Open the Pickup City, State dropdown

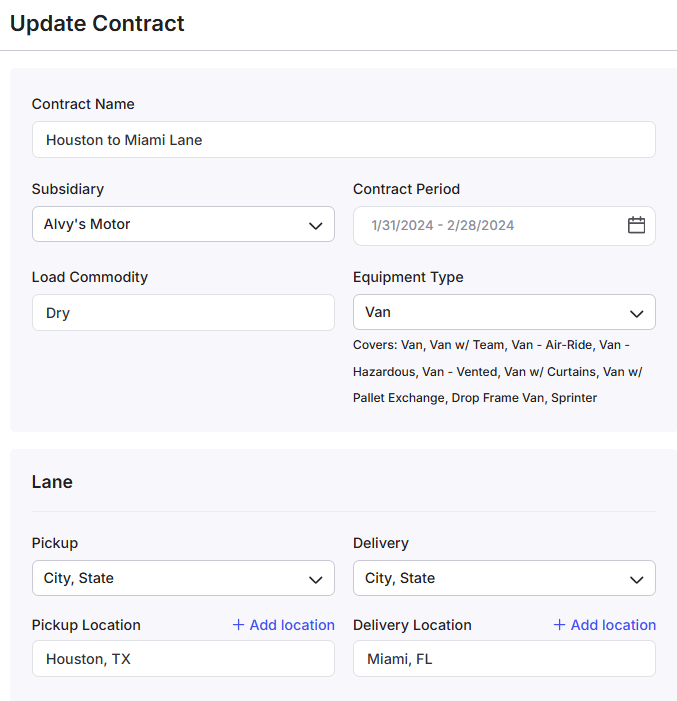[183, 578]
